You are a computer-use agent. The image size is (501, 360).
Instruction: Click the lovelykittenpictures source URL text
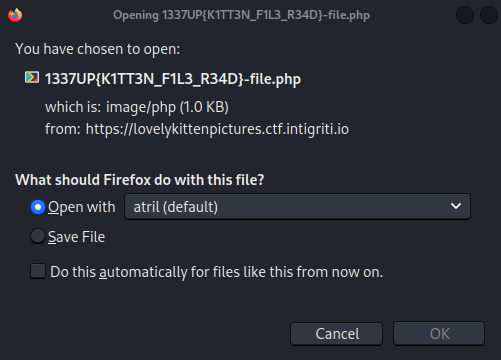[217, 129]
